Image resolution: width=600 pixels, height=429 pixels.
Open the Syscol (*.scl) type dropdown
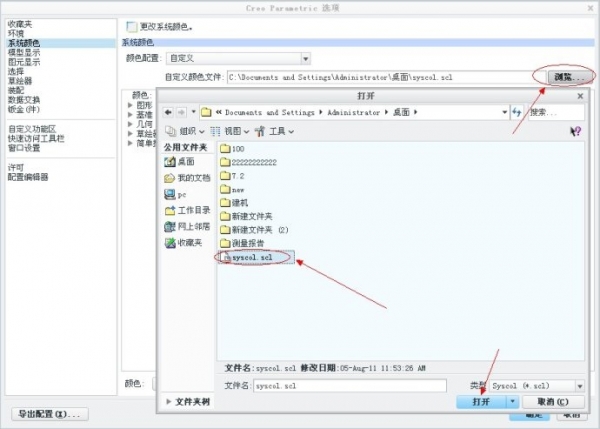(537, 386)
